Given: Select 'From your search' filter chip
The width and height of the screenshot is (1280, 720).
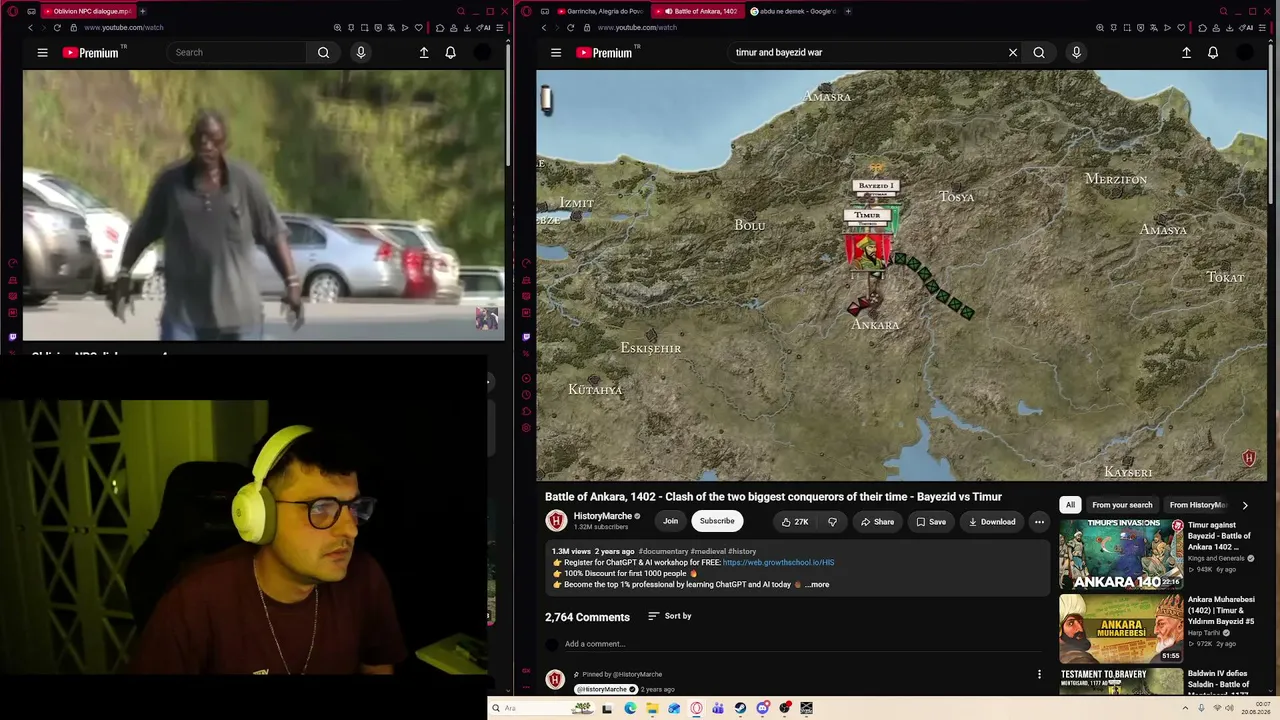Looking at the screenshot, I should [1122, 505].
